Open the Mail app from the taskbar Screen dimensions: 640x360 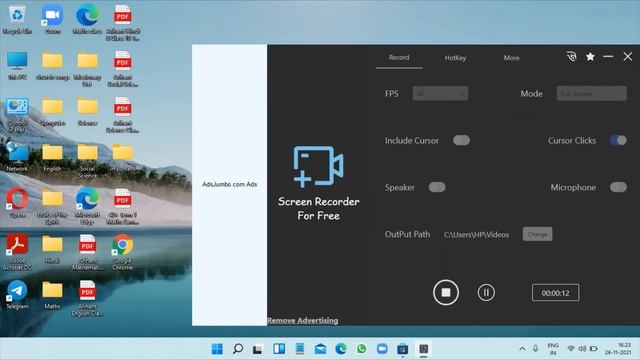320,349
